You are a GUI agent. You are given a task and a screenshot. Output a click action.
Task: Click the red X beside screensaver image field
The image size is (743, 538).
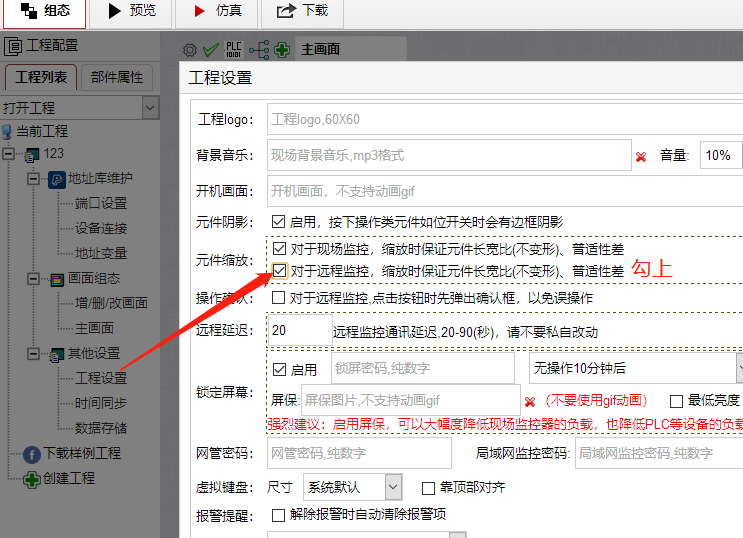coord(530,401)
